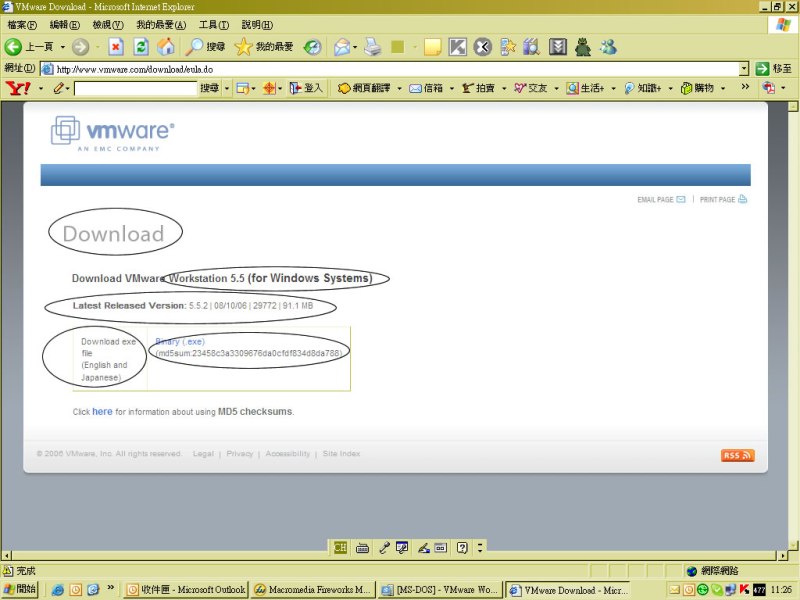Open the 信箱 mailbox toolbar button
This screenshot has height=600, width=800.
pos(427,88)
